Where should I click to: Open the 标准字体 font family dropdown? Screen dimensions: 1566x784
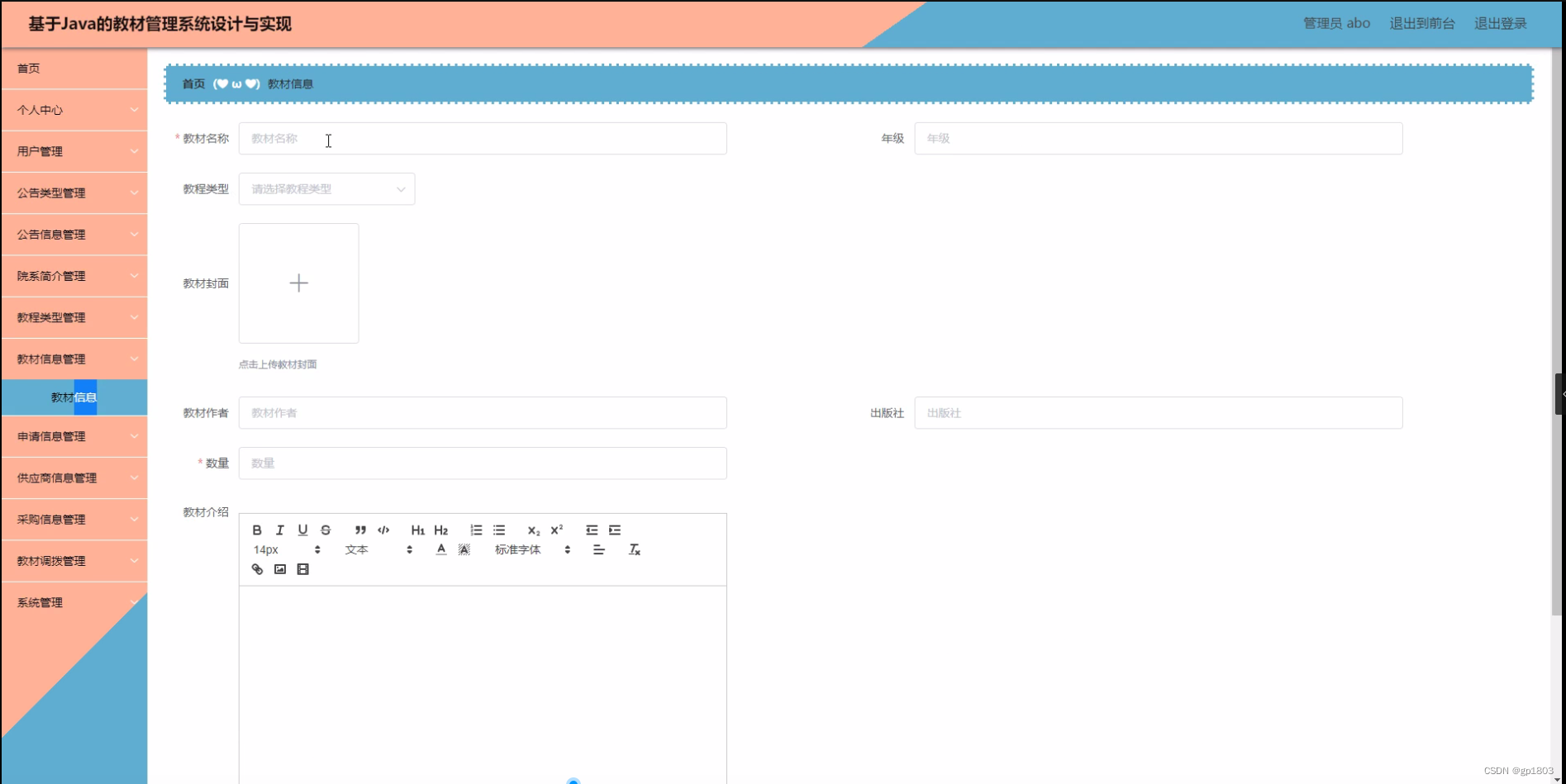click(516, 549)
